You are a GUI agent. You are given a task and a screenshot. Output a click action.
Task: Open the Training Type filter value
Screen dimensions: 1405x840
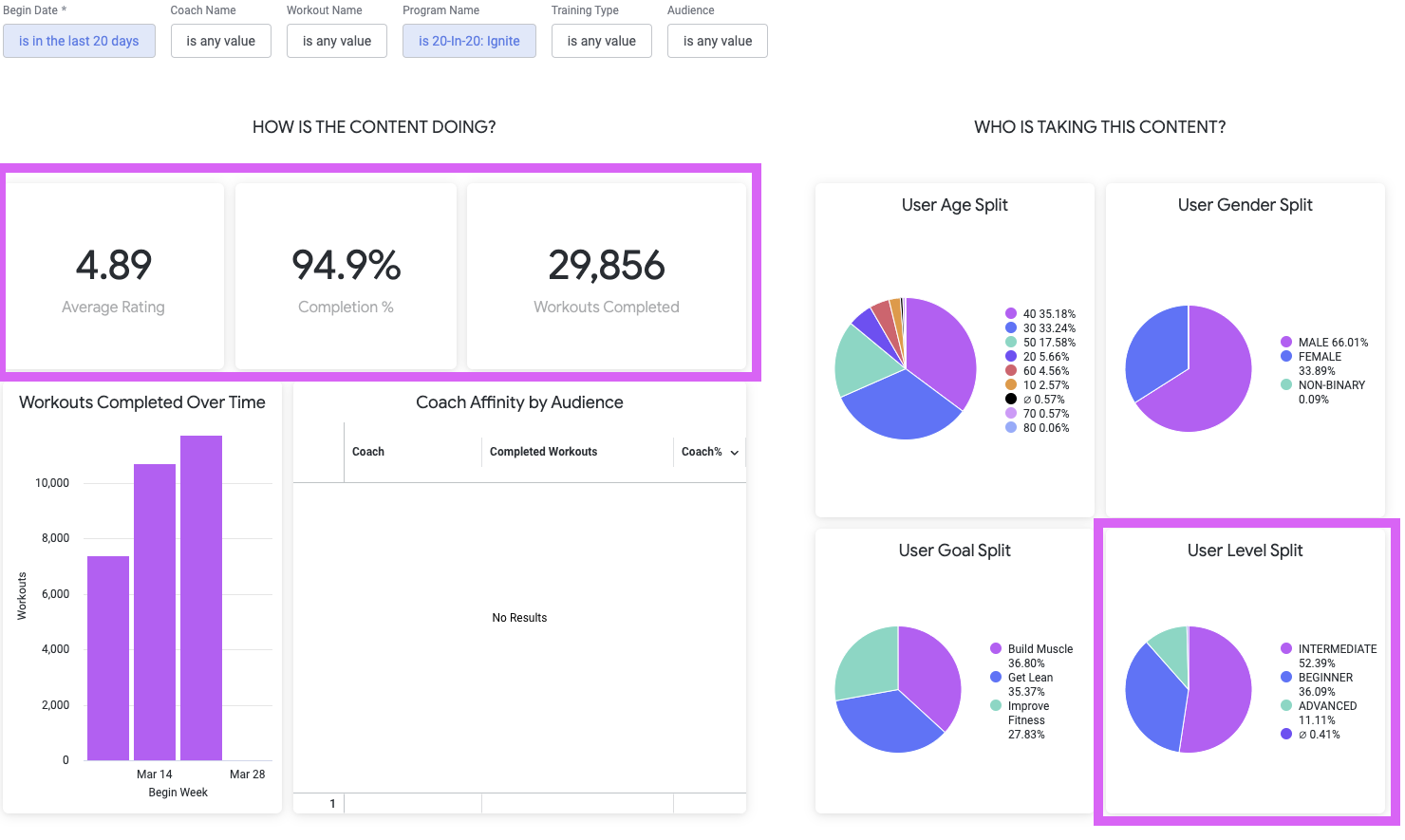click(602, 41)
